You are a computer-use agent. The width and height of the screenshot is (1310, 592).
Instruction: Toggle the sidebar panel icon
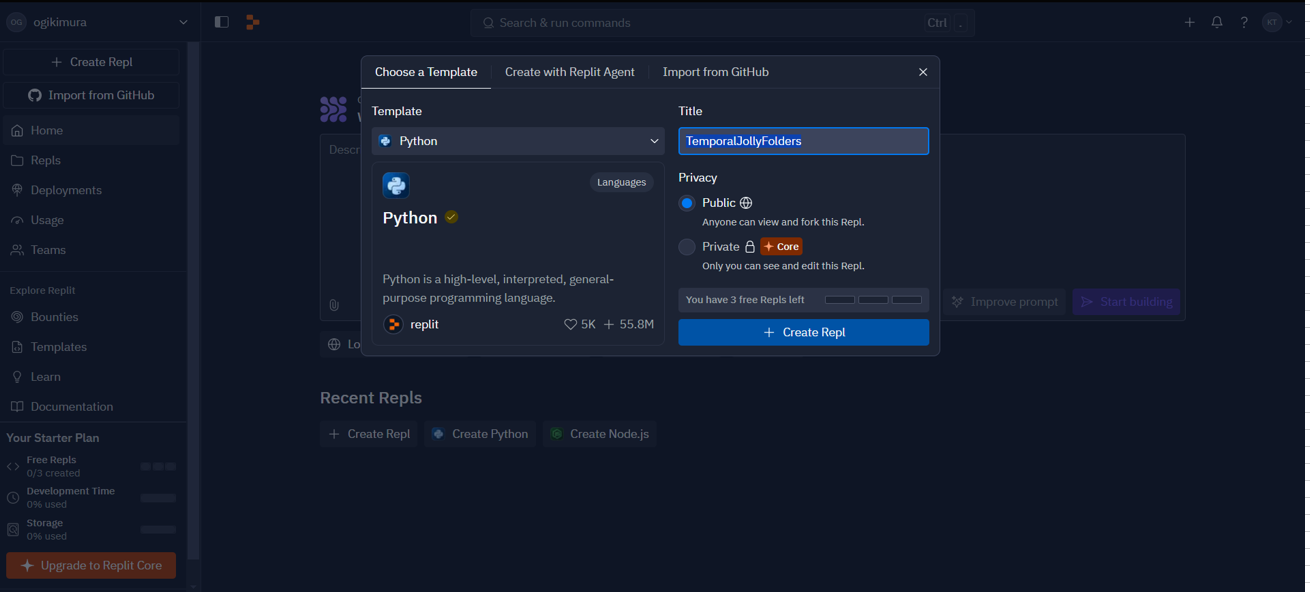pyautogui.click(x=222, y=22)
